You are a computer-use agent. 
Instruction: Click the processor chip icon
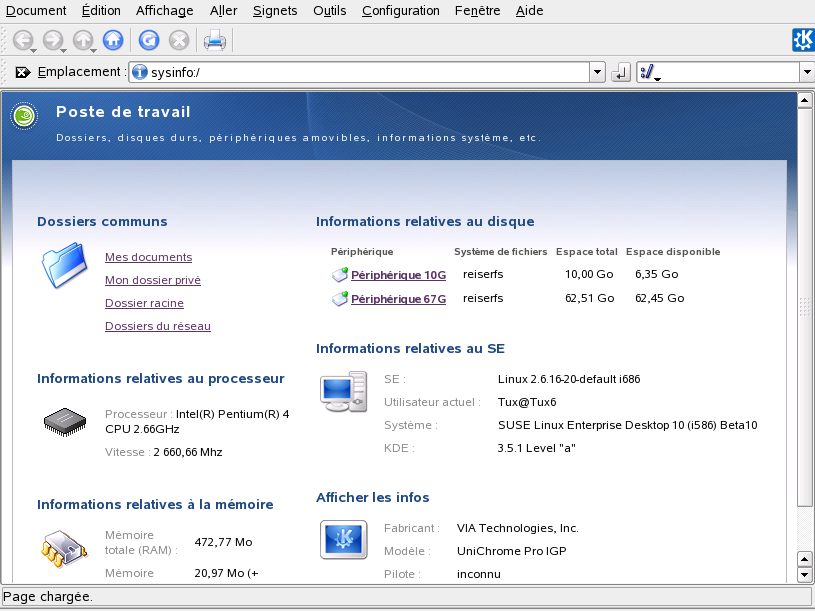tap(65, 422)
